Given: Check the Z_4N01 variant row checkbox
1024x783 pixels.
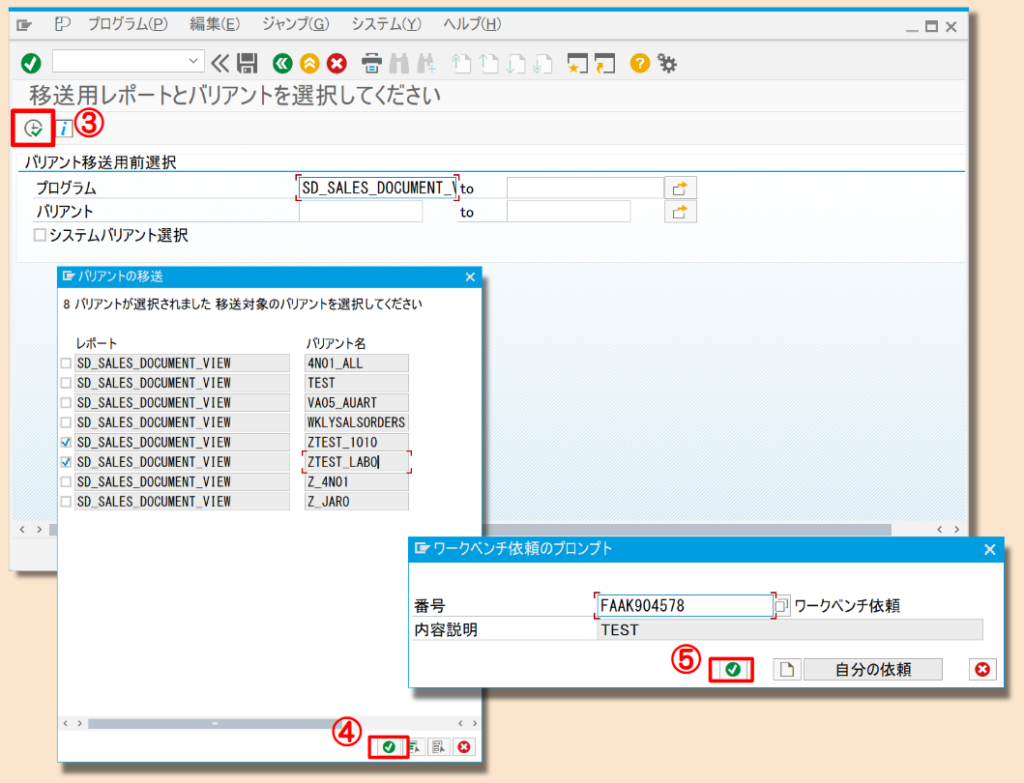Looking at the screenshot, I should coord(66,481).
